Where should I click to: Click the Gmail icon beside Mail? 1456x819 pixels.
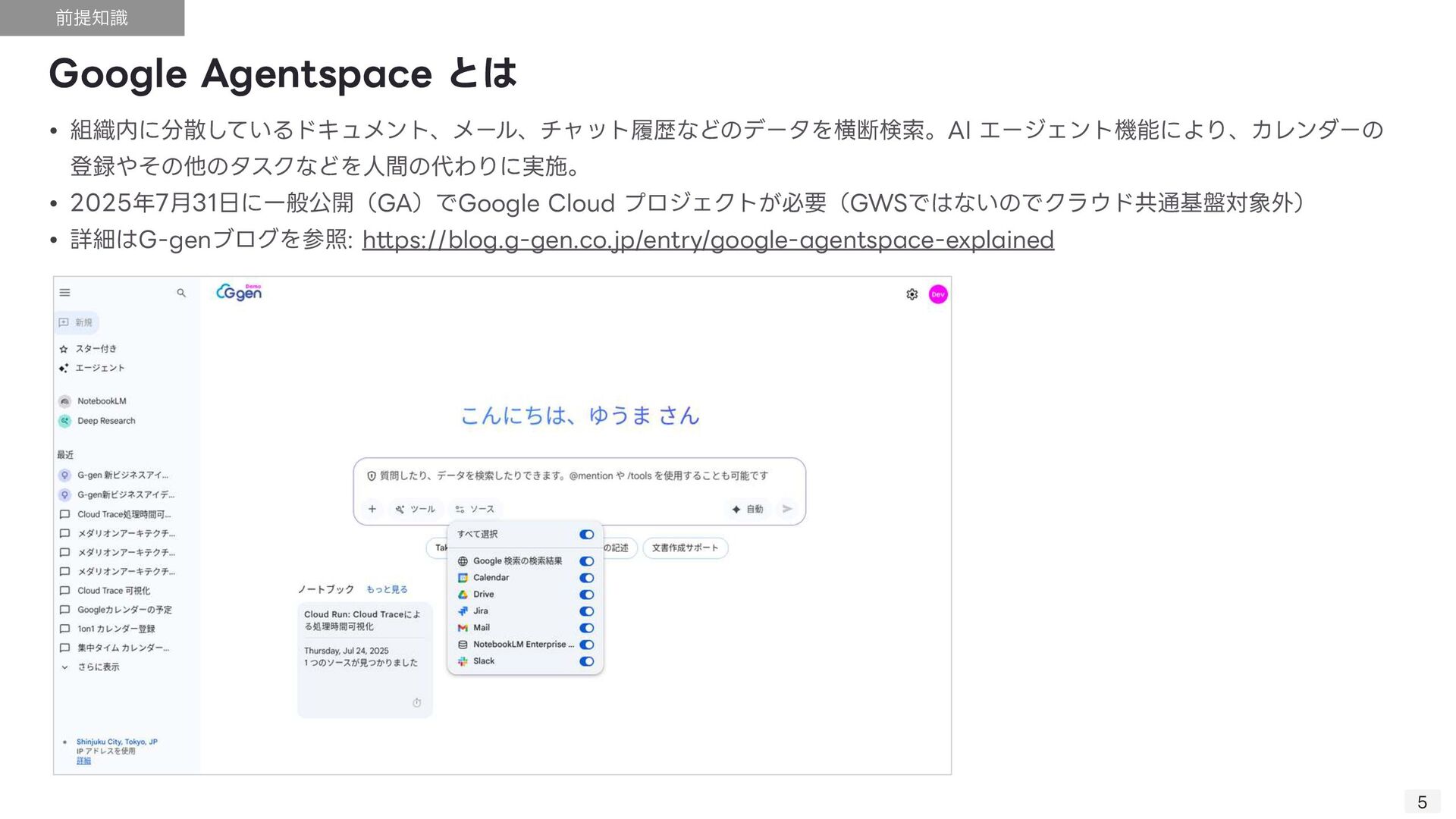point(463,628)
